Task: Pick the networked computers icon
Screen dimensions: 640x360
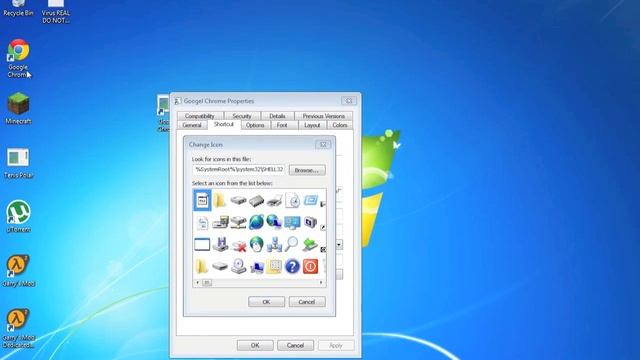Action: (x=274, y=244)
